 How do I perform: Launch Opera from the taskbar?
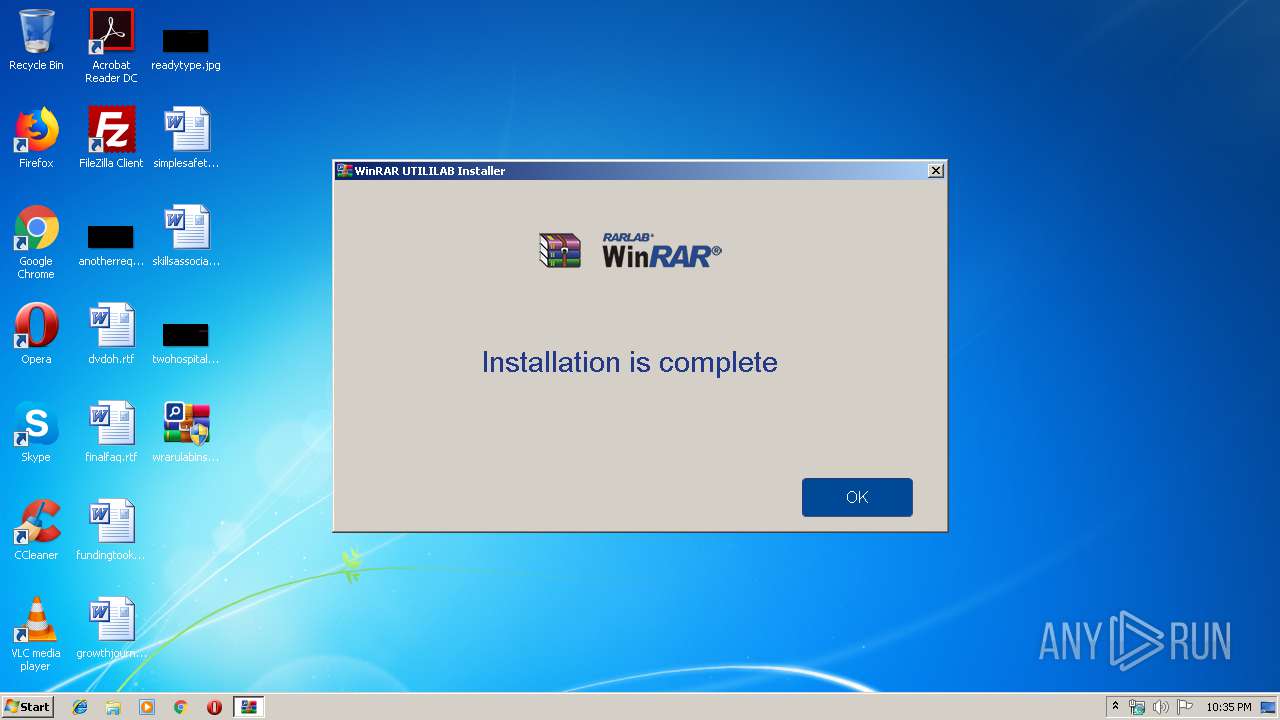point(214,707)
